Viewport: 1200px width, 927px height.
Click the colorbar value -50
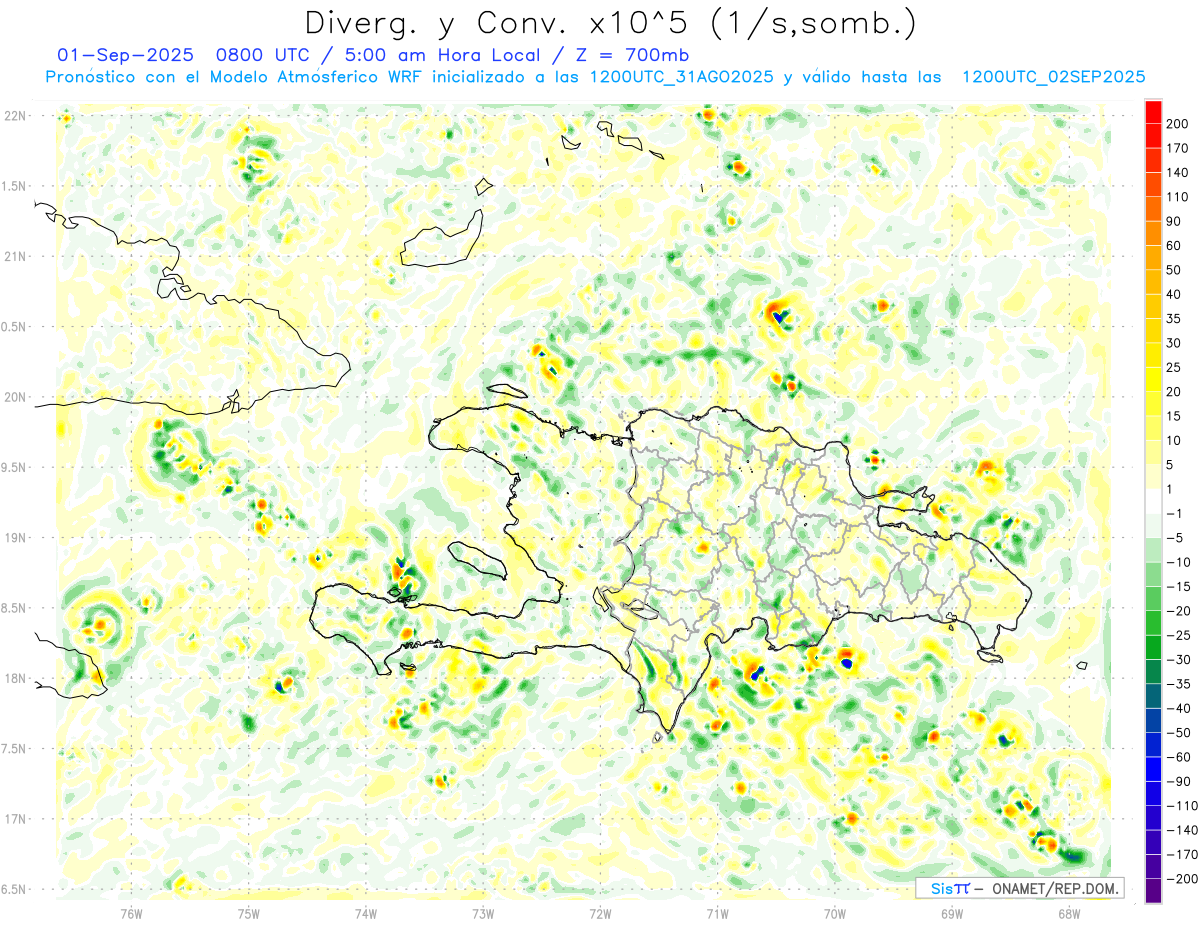pos(1180,734)
